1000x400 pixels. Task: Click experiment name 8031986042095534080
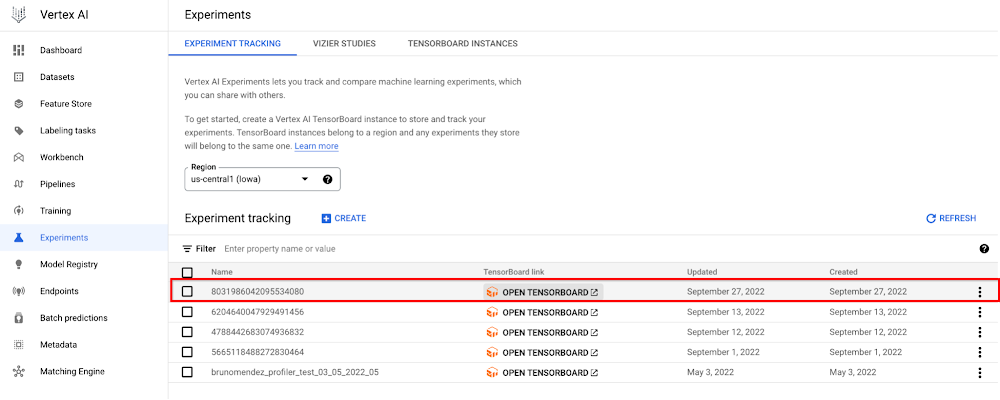pyautogui.click(x=257, y=292)
